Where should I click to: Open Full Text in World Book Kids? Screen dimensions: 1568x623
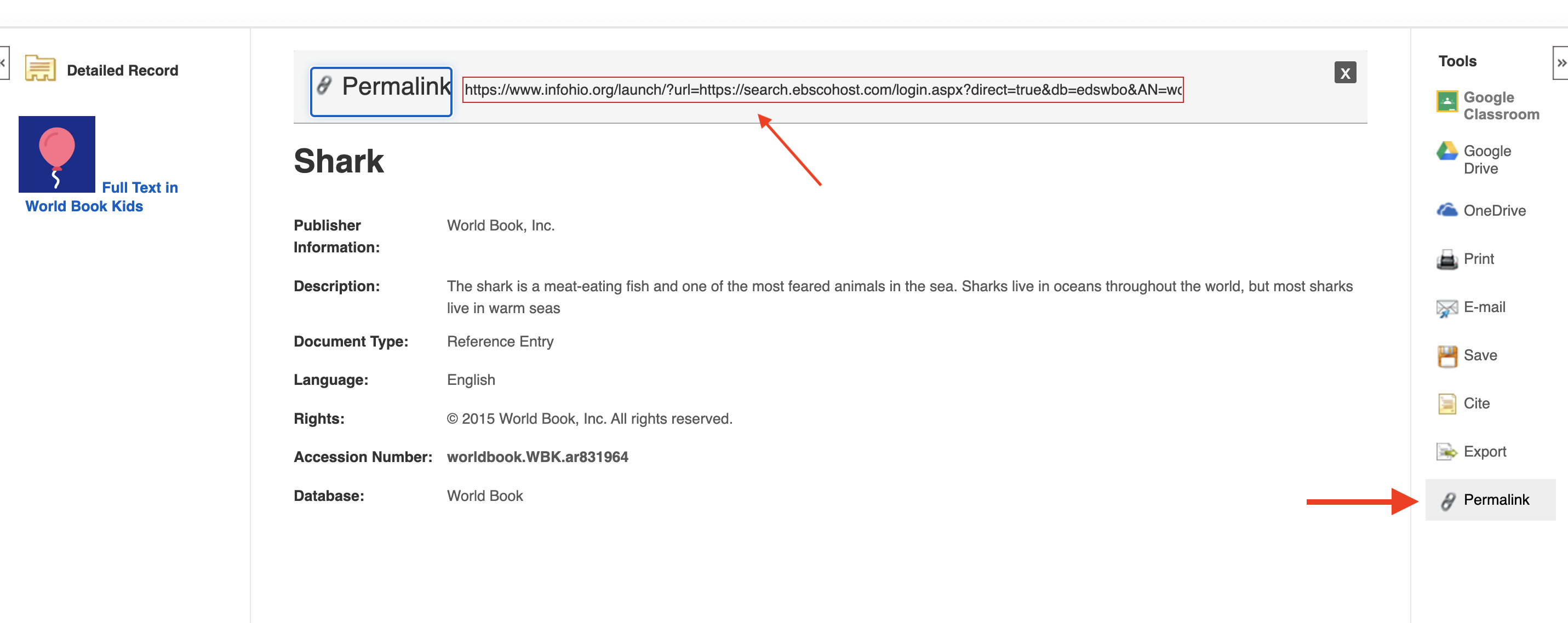[102, 197]
